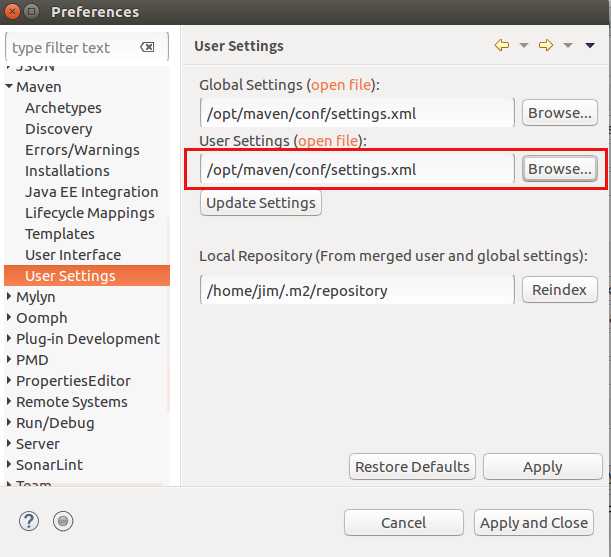Expand the Remote Systems node
The height and width of the screenshot is (557, 611).
pos(9,401)
